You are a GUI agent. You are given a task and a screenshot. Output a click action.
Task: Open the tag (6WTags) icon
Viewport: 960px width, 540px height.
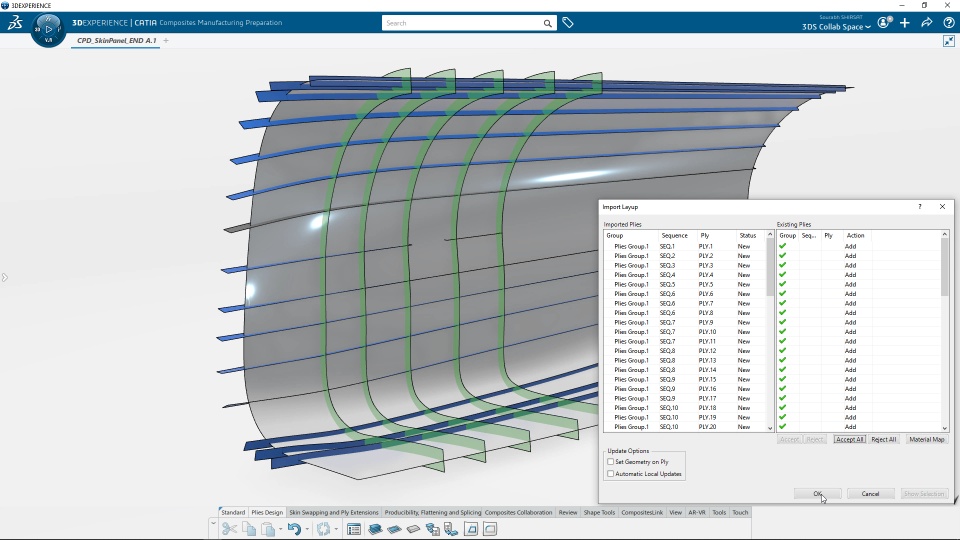coord(568,23)
